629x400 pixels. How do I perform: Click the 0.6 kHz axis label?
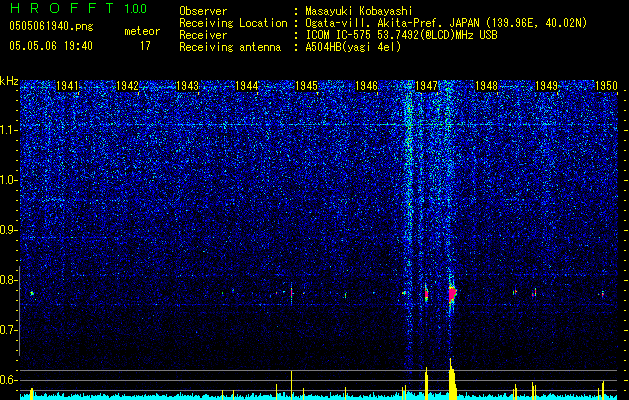[x=9, y=380]
